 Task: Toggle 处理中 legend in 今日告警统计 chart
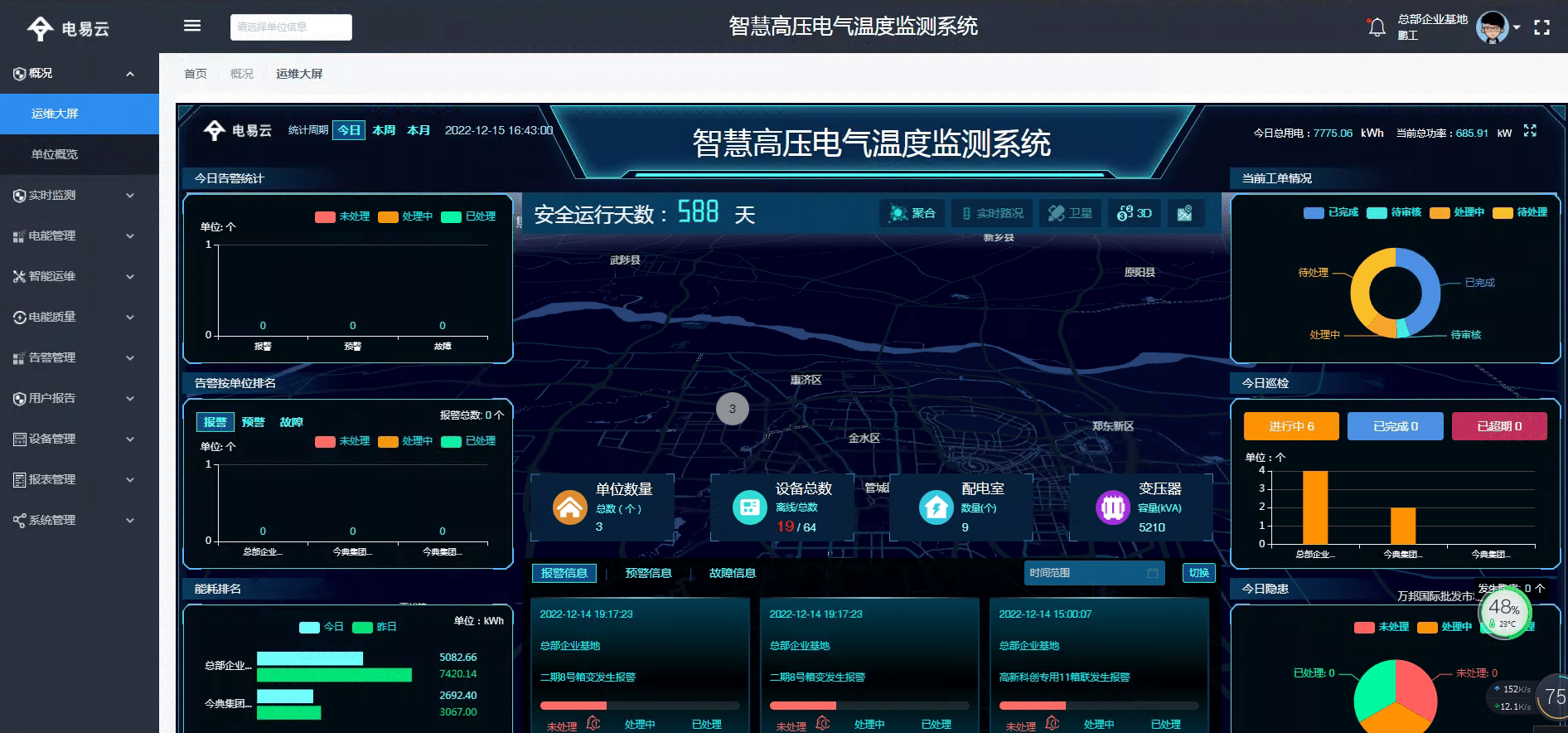405,216
